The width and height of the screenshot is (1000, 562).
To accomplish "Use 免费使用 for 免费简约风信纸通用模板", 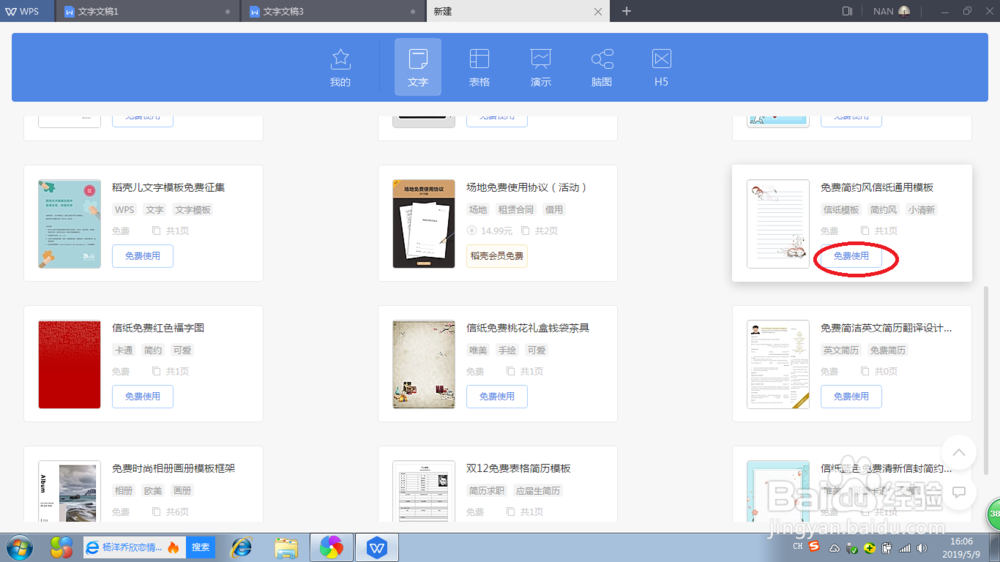I will pyautogui.click(x=851, y=256).
